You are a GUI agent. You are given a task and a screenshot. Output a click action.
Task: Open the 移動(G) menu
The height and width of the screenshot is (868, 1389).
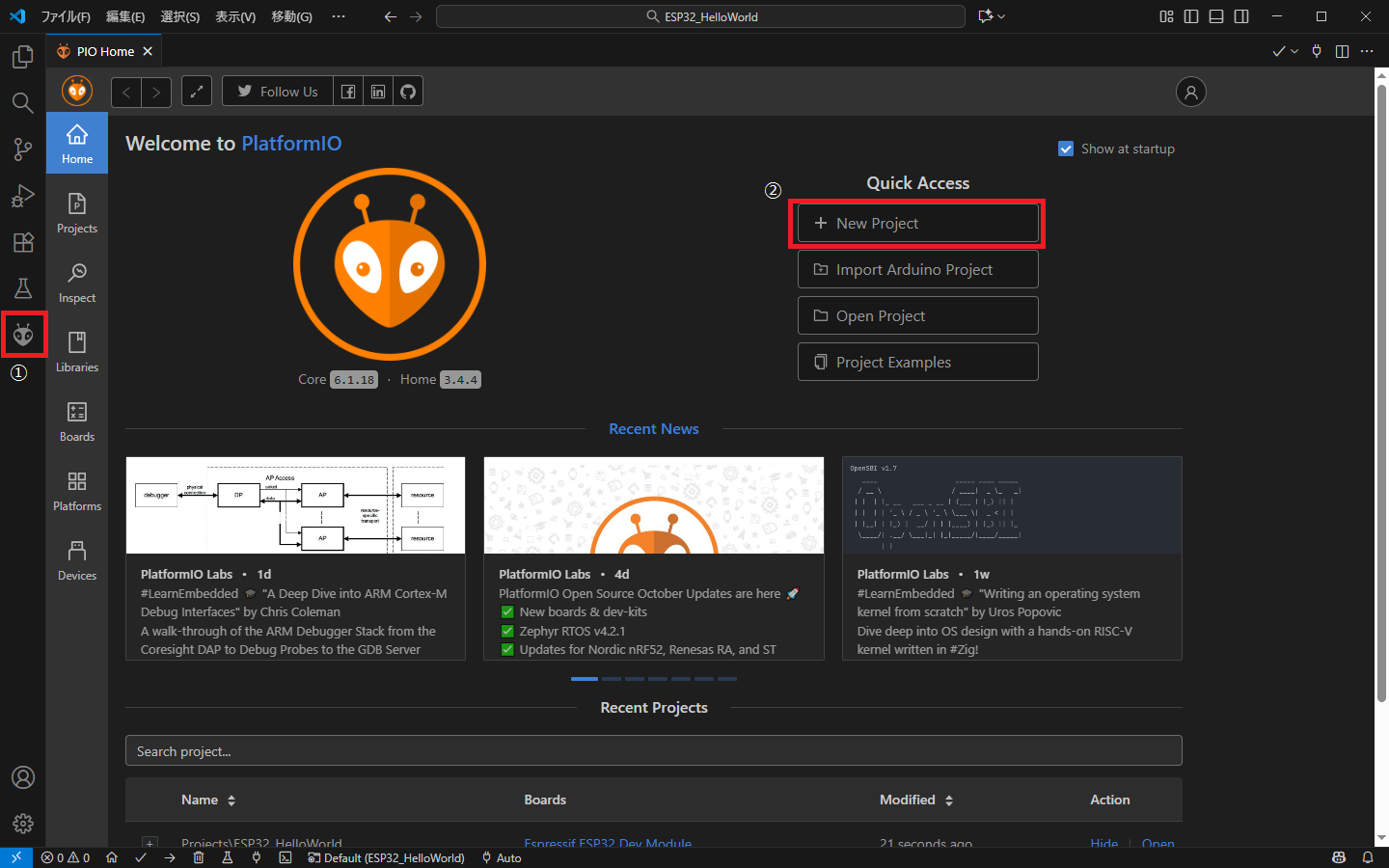click(x=291, y=16)
